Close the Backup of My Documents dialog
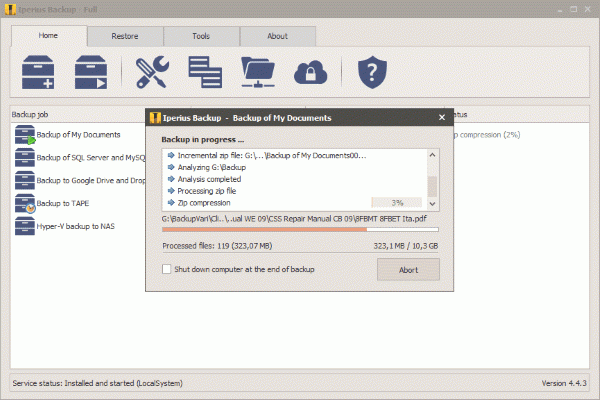Screen dimensions: 600x400 click(x=441, y=117)
